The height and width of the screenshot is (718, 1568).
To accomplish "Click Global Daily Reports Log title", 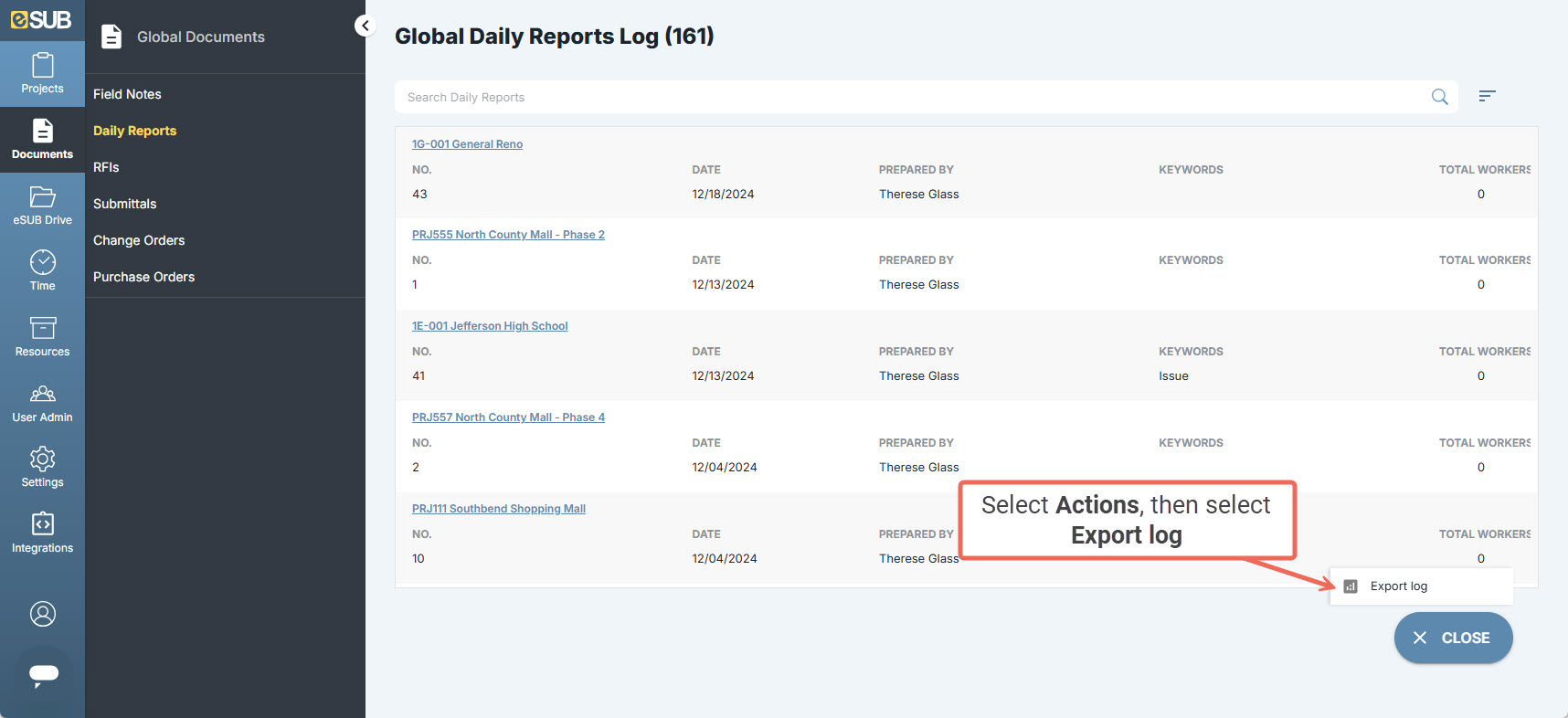I will pos(554,37).
